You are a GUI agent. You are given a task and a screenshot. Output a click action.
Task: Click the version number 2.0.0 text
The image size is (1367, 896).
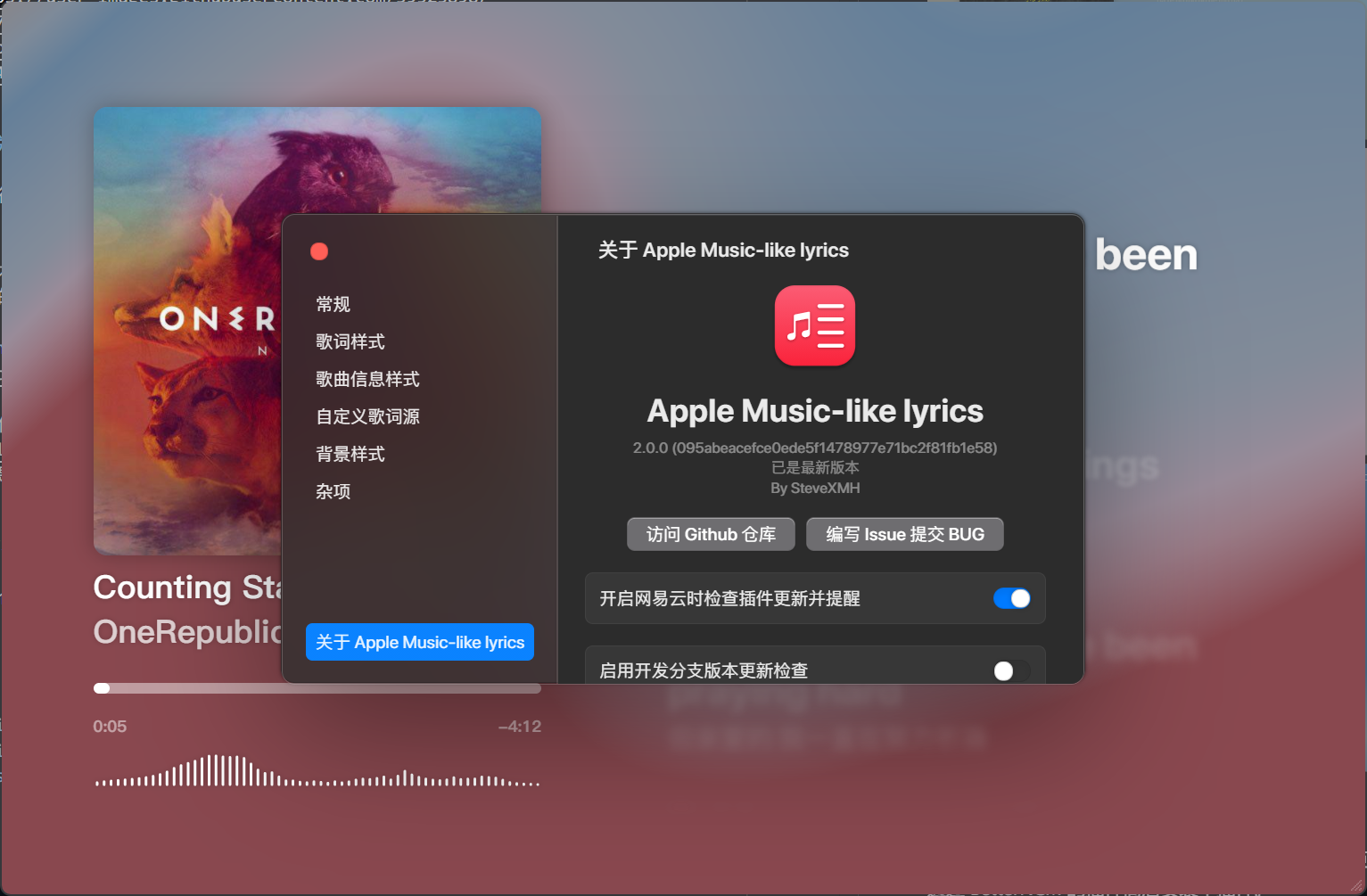814,448
